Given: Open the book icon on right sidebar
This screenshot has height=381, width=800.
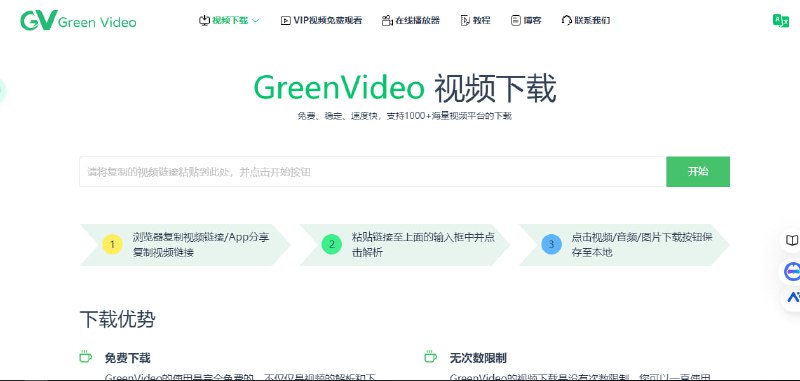Looking at the screenshot, I should [x=791, y=240].
